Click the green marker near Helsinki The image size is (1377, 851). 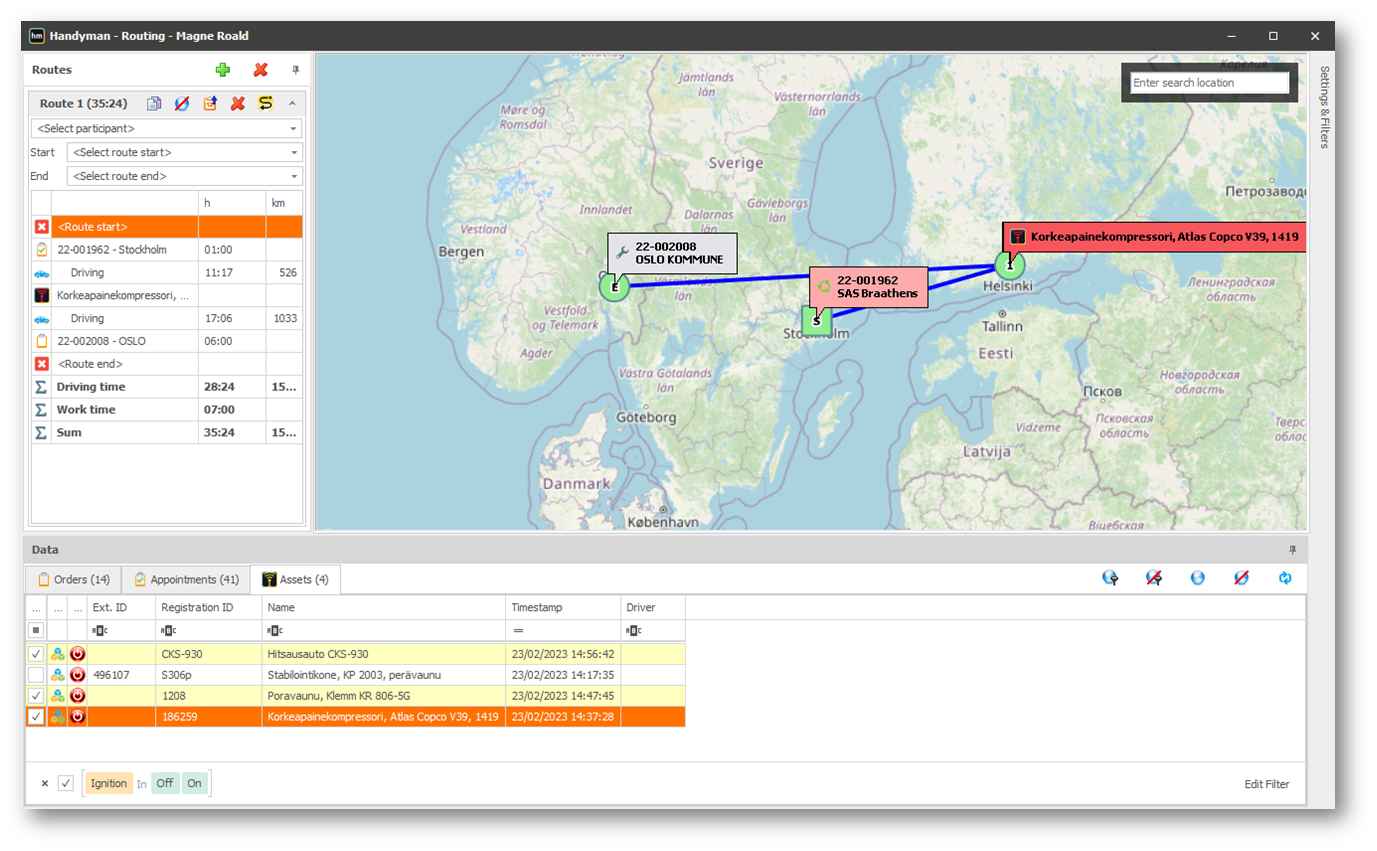click(1010, 265)
